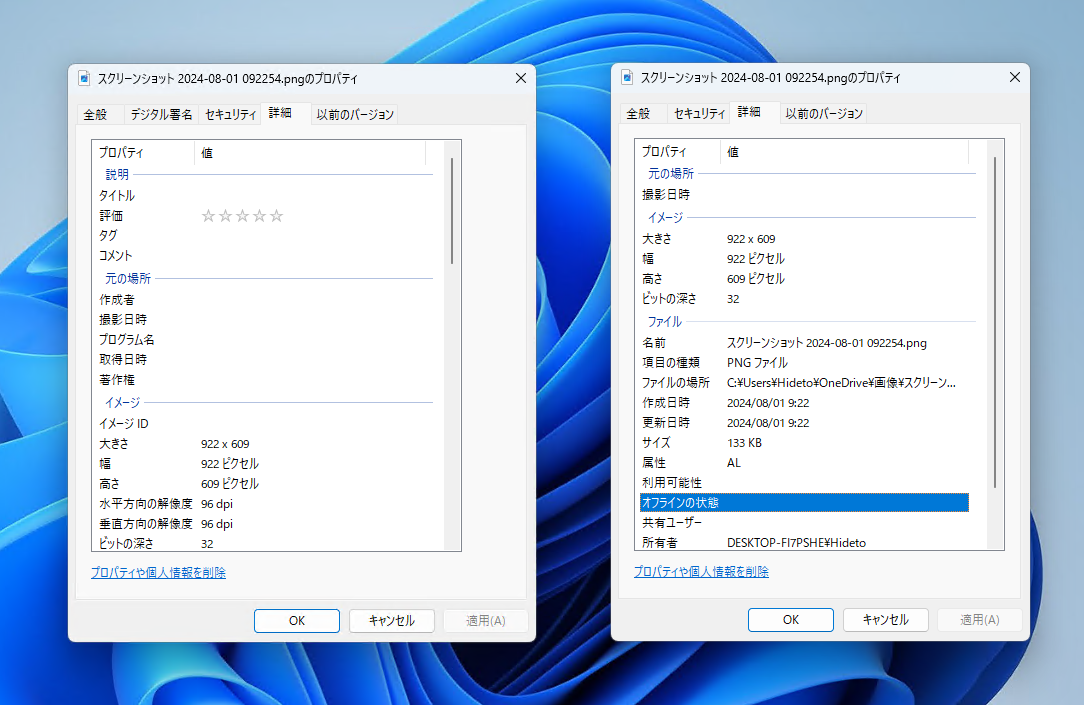
Task: Open プロパティや個人情報を削除 link in left dialog
Action: click(x=158, y=572)
